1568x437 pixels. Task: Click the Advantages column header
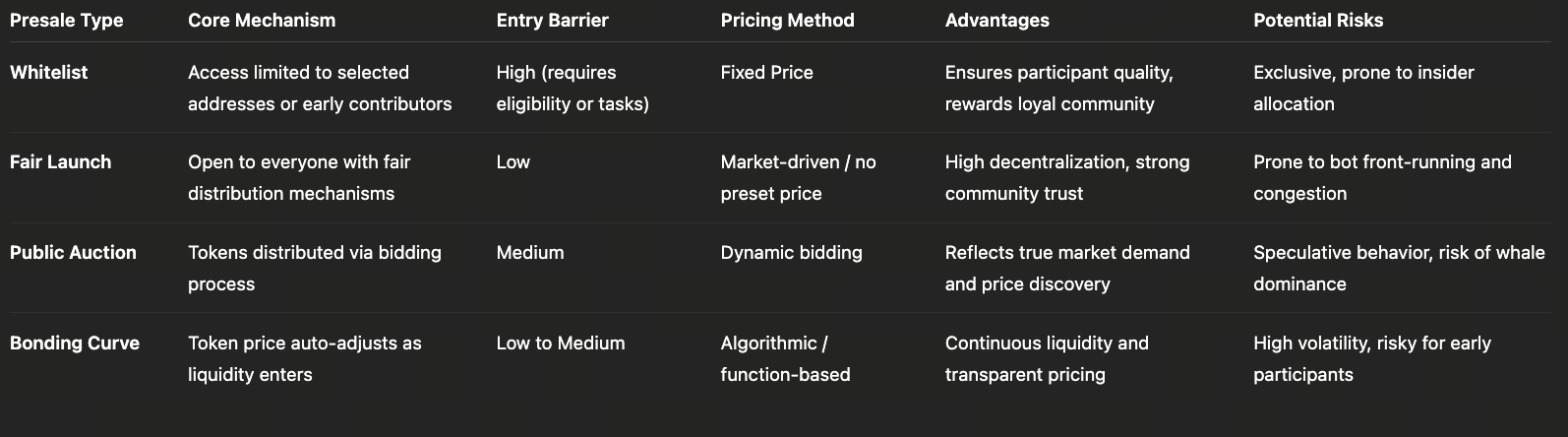coord(996,21)
